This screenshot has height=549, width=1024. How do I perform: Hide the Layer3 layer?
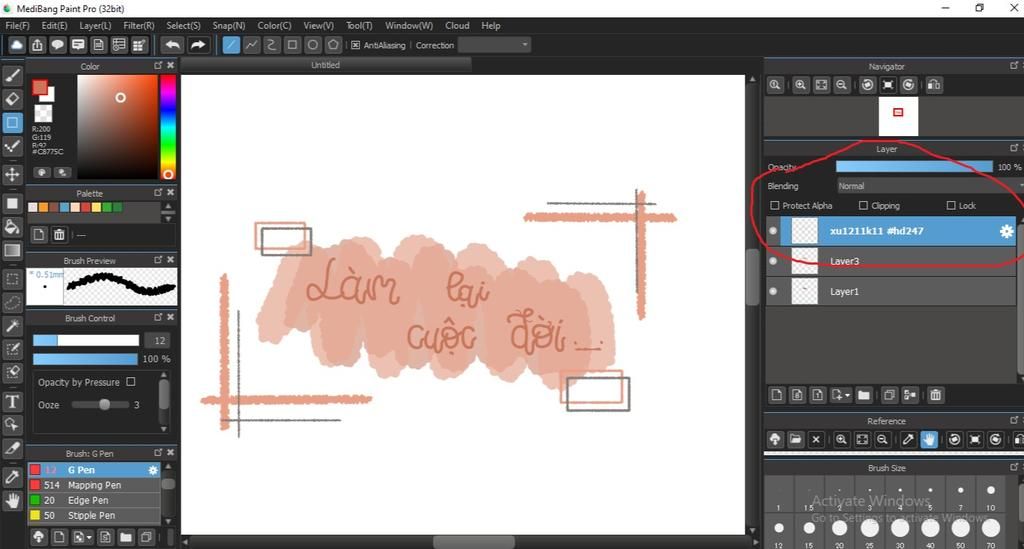(x=773, y=261)
